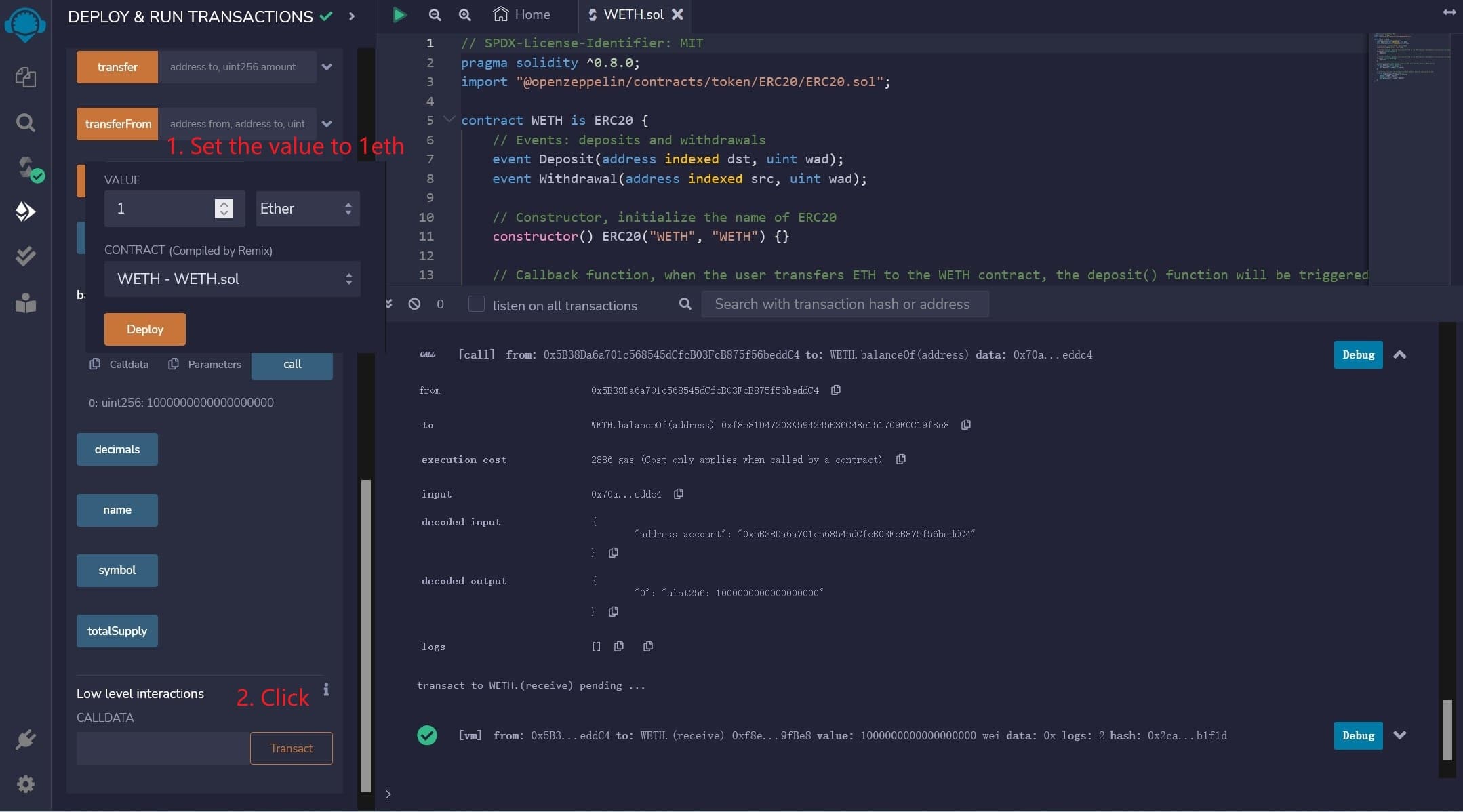
Task: Open the WETH - WETH.sol contract dropdown
Action: [232, 279]
